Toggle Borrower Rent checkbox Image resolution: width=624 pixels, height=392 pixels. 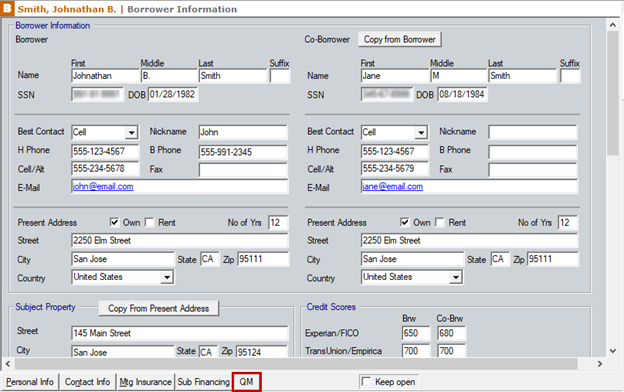pos(150,222)
